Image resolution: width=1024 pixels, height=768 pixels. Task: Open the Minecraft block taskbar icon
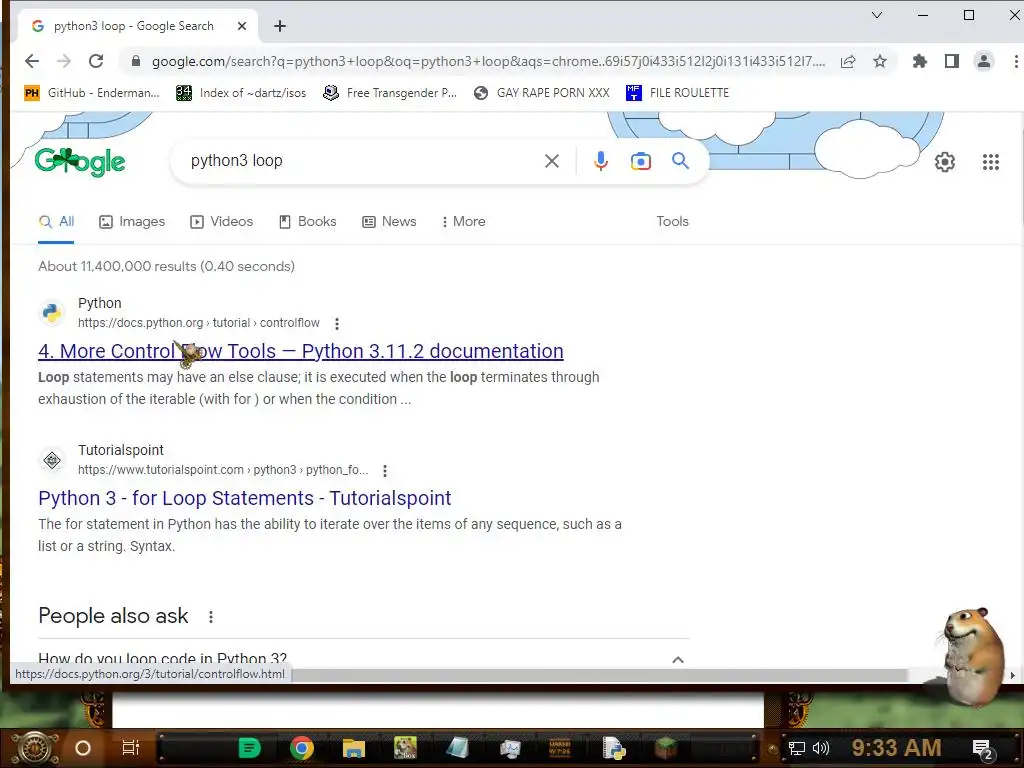coord(666,748)
